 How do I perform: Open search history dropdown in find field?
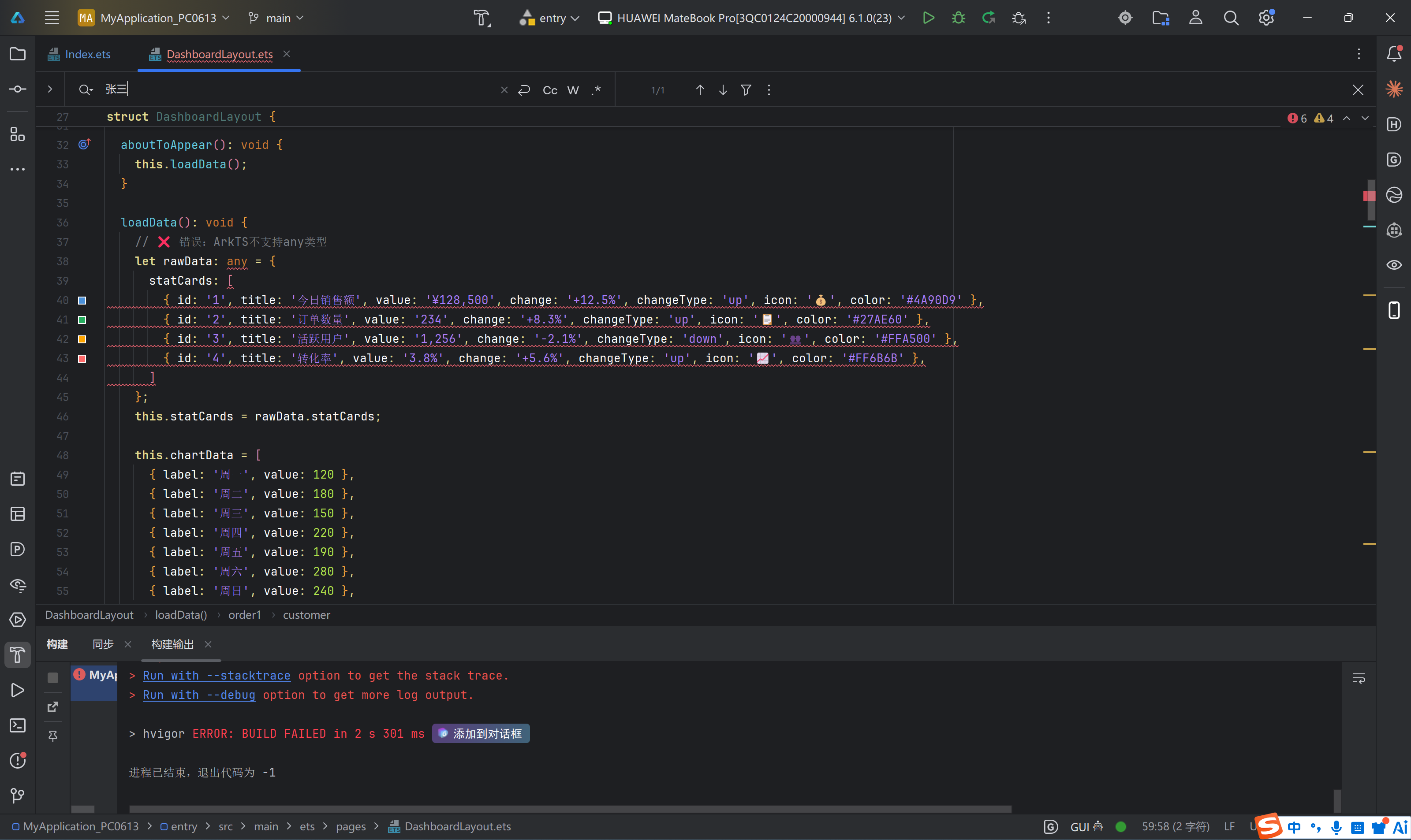(x=86, y=90)
